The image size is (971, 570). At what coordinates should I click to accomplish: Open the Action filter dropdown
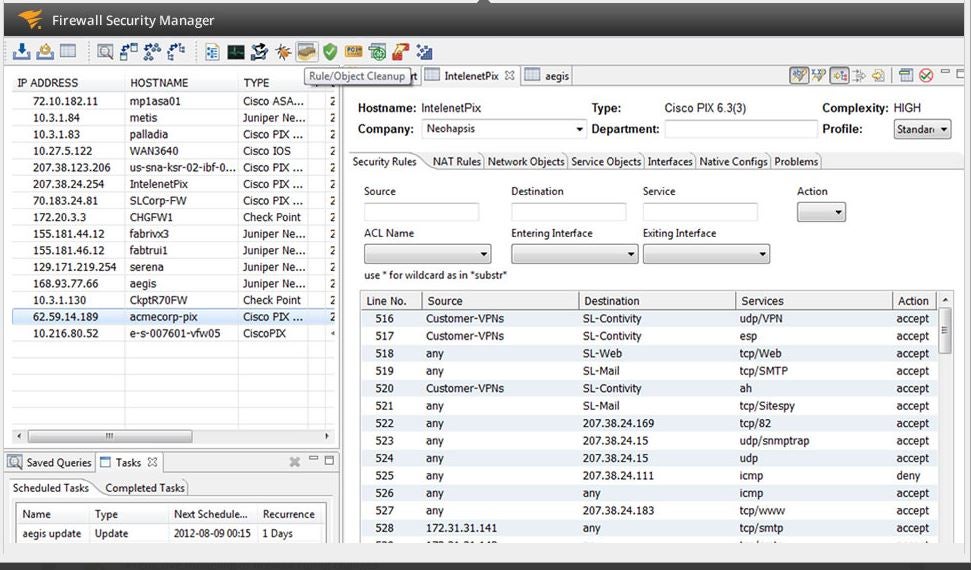pos(821,212)
